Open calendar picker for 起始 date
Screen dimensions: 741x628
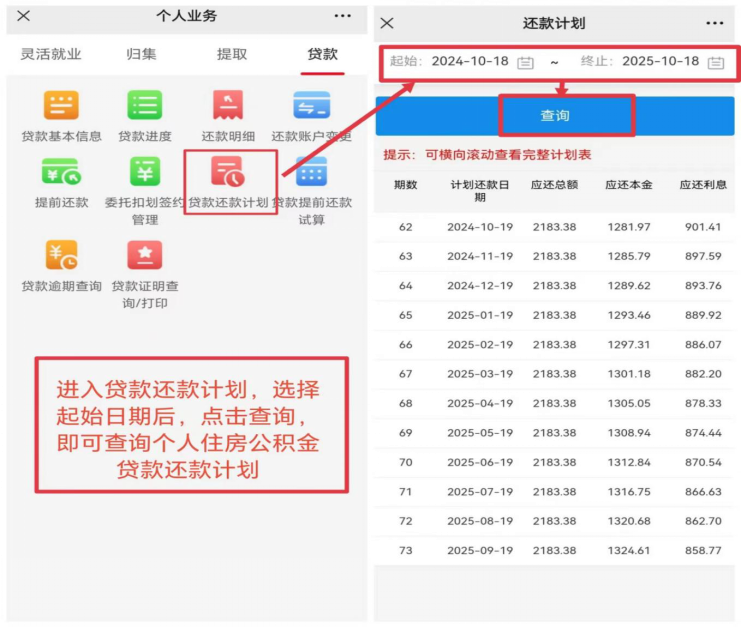point(526,62)
